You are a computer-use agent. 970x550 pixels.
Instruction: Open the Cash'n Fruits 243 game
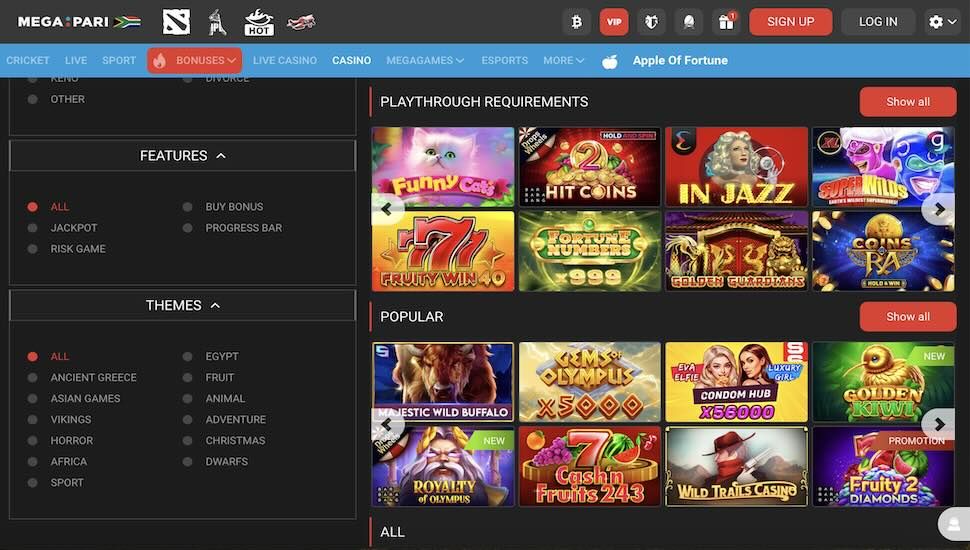click(x=590, y=466)
